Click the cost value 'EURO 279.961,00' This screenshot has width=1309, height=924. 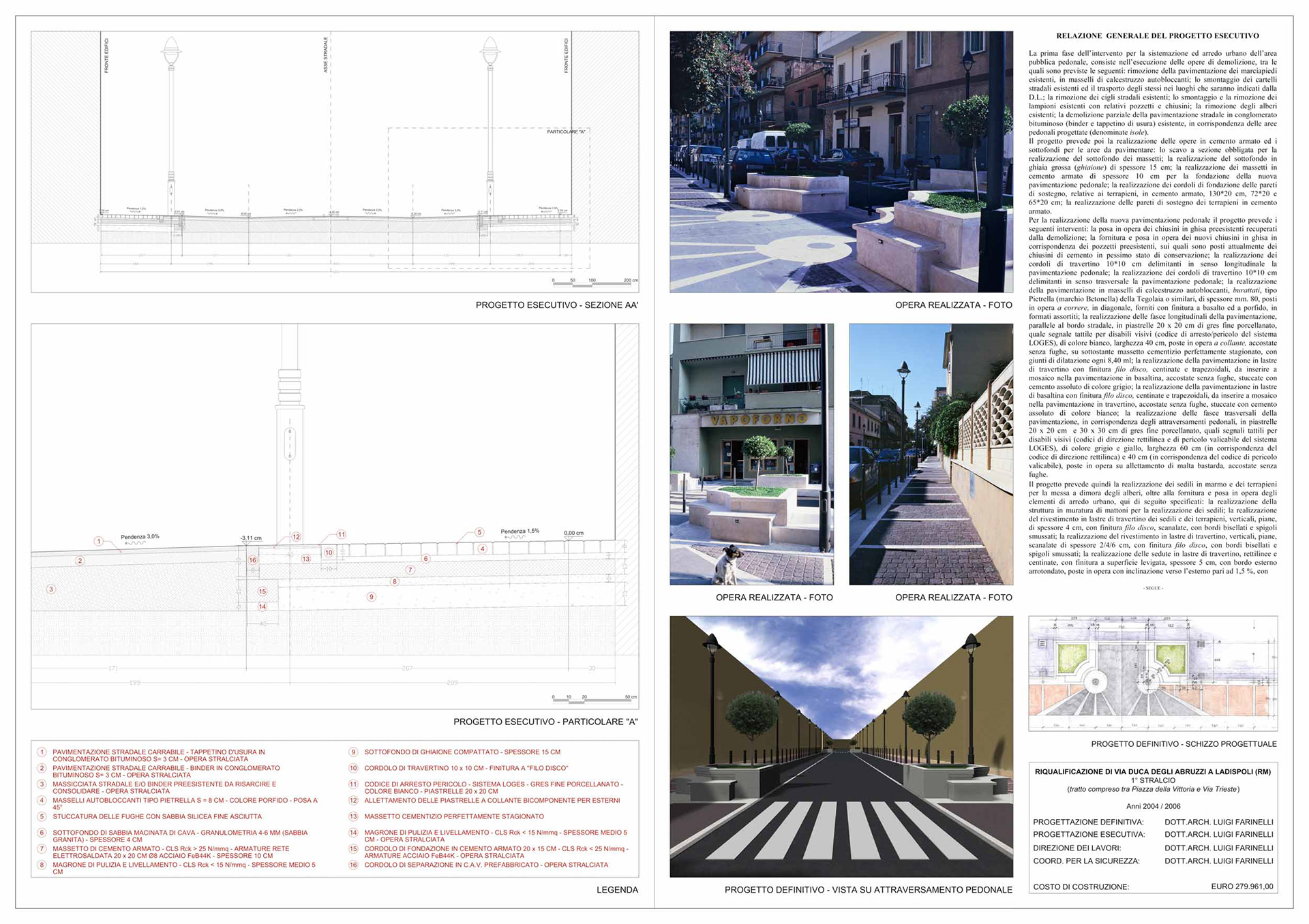coord(1242,887)
